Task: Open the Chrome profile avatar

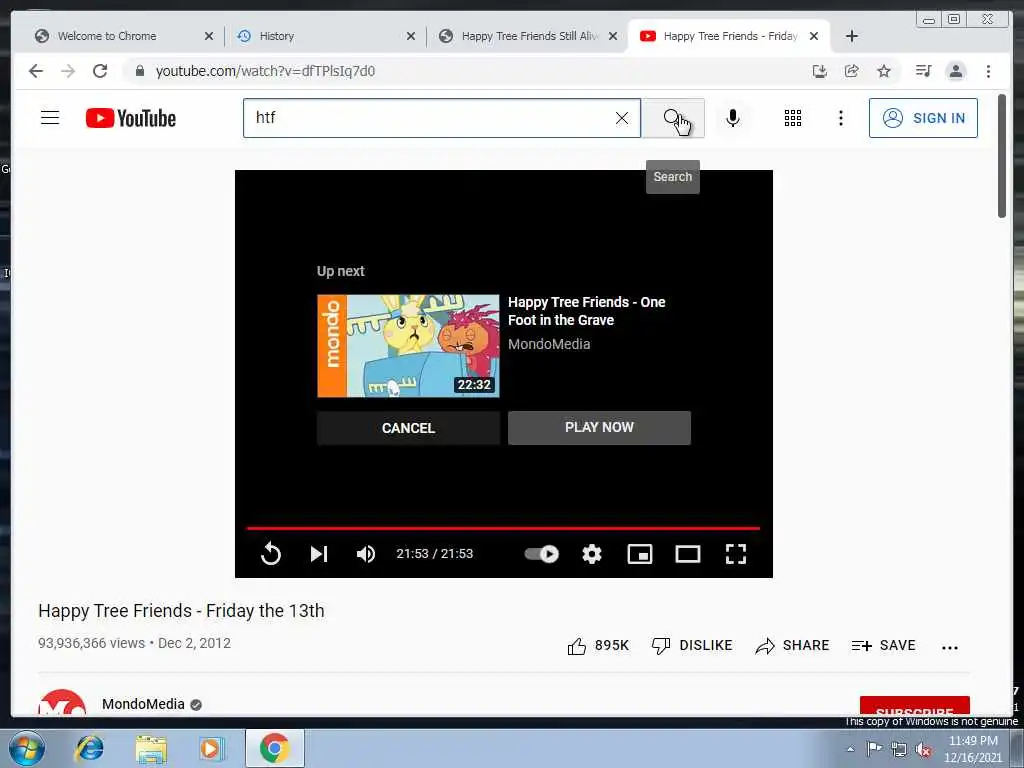Action: (955, 71)
